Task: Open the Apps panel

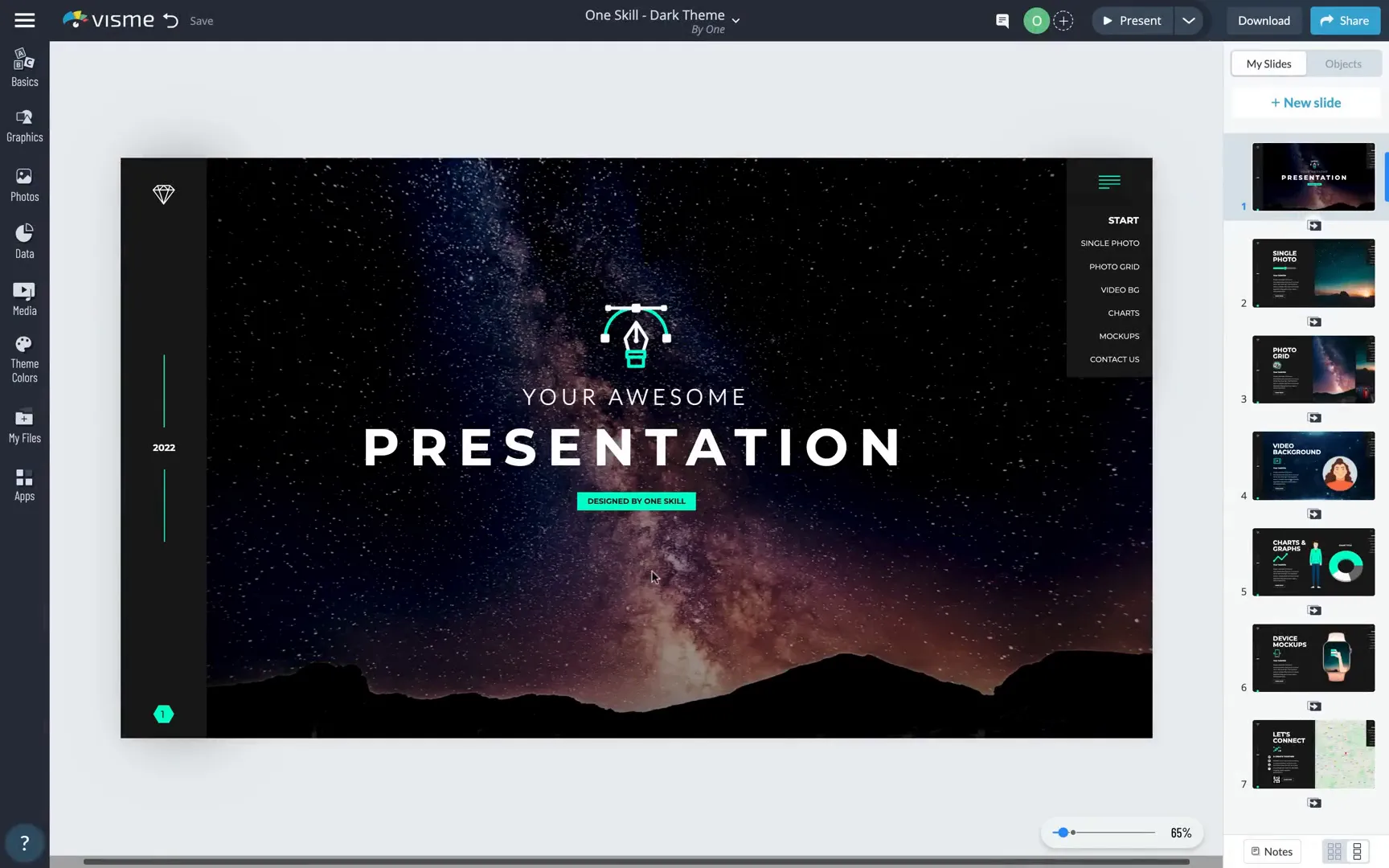Action: [x=24, y=484]
